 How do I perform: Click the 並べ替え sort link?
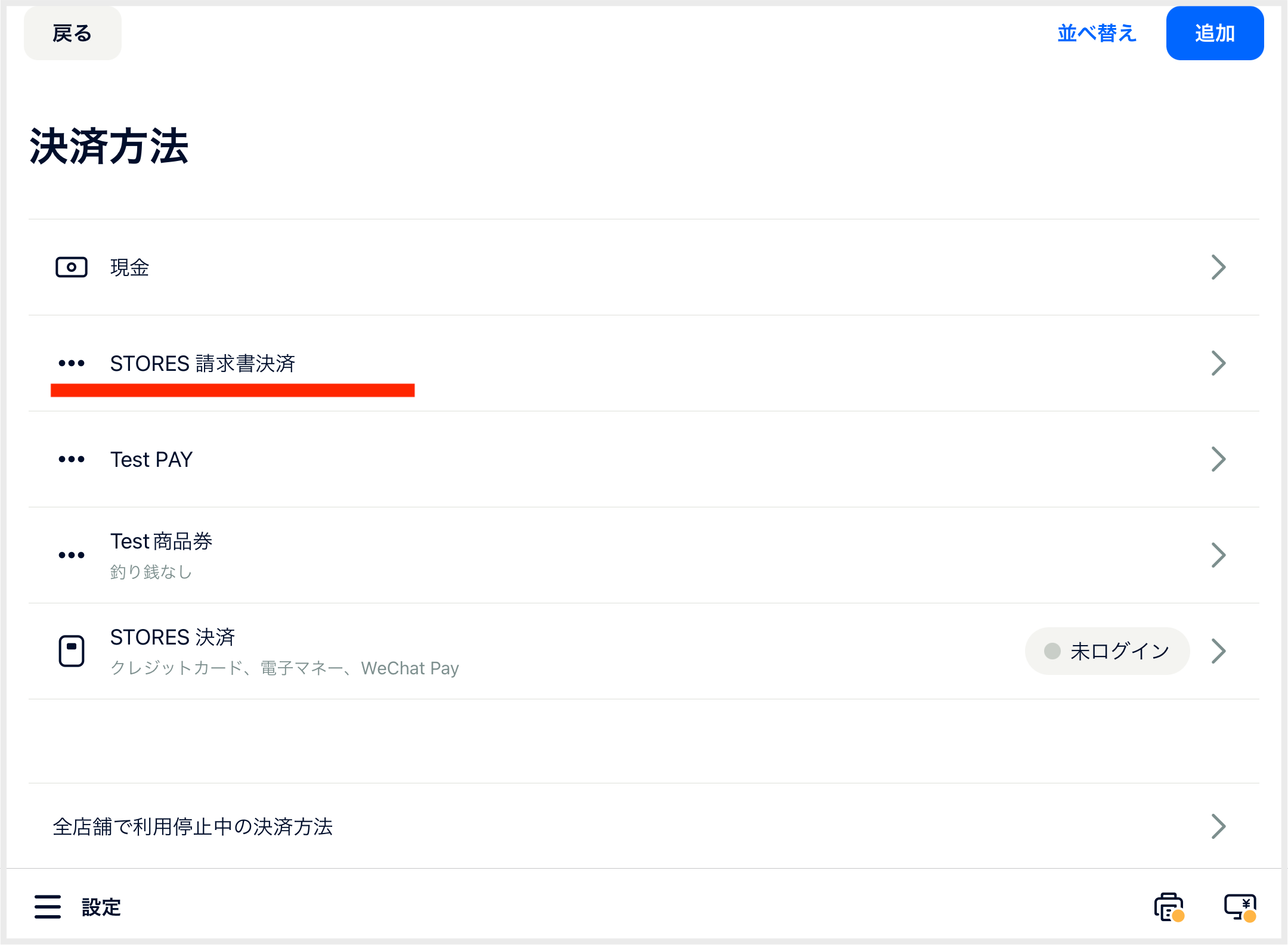click(1097, 33)
